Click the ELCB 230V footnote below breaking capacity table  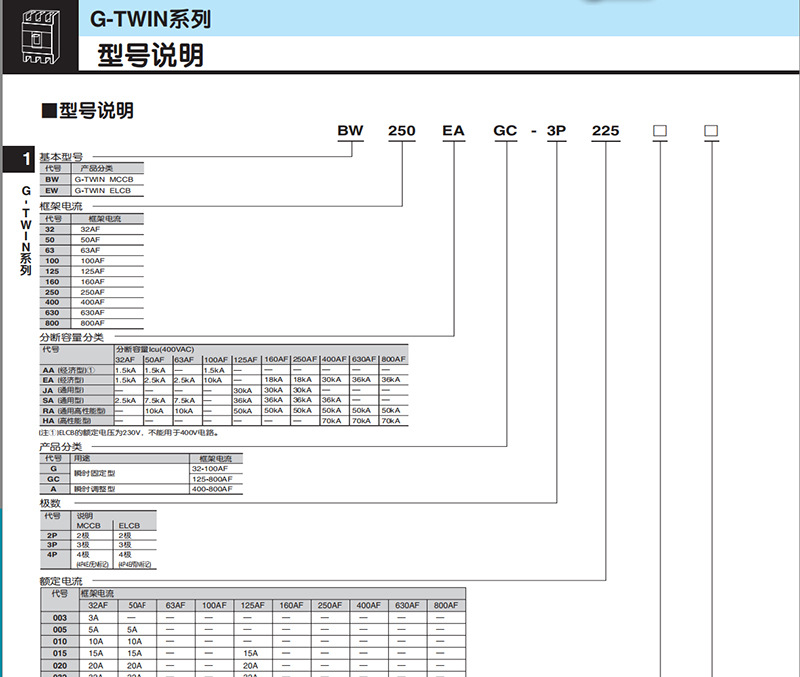130,433
